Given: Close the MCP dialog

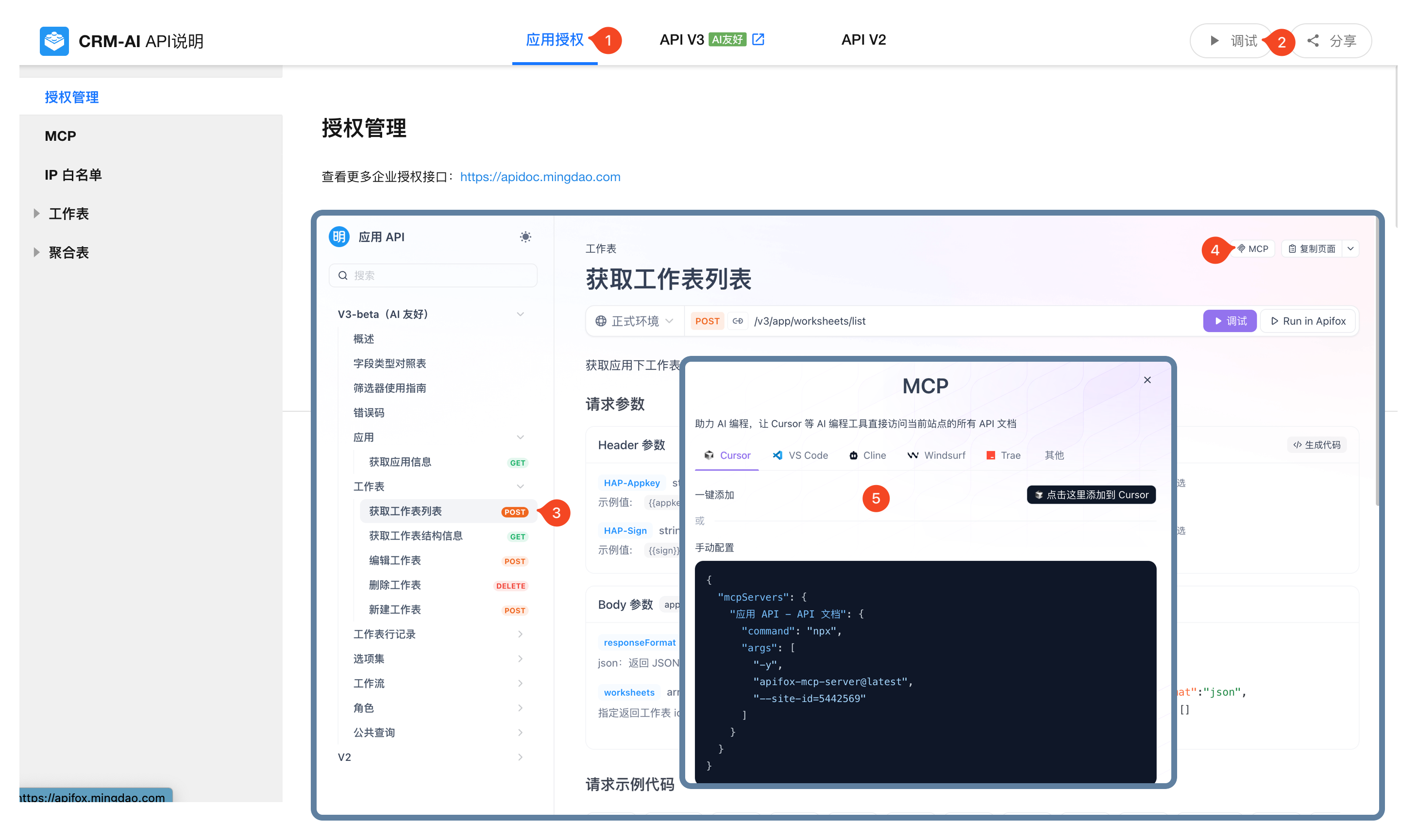Looking at the screenshot, I should point(1147,380).
